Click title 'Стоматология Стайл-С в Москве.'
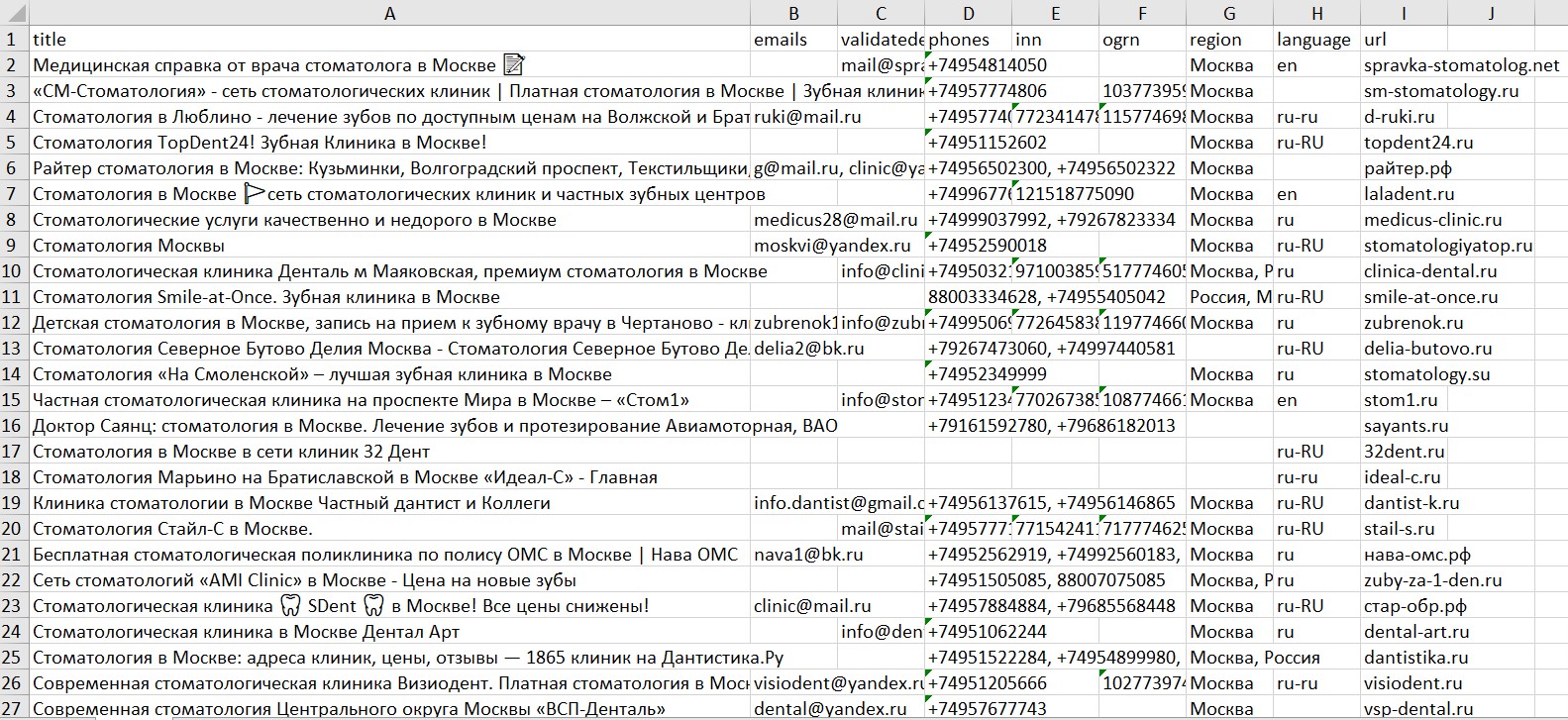Viewport: 1568px width, 720px height. pyautogui.click(x=172, y=529)
